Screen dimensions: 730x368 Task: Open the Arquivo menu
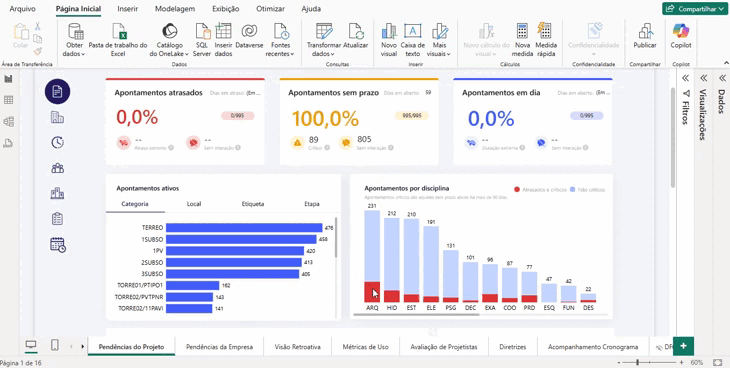click(x=22, y=9)
